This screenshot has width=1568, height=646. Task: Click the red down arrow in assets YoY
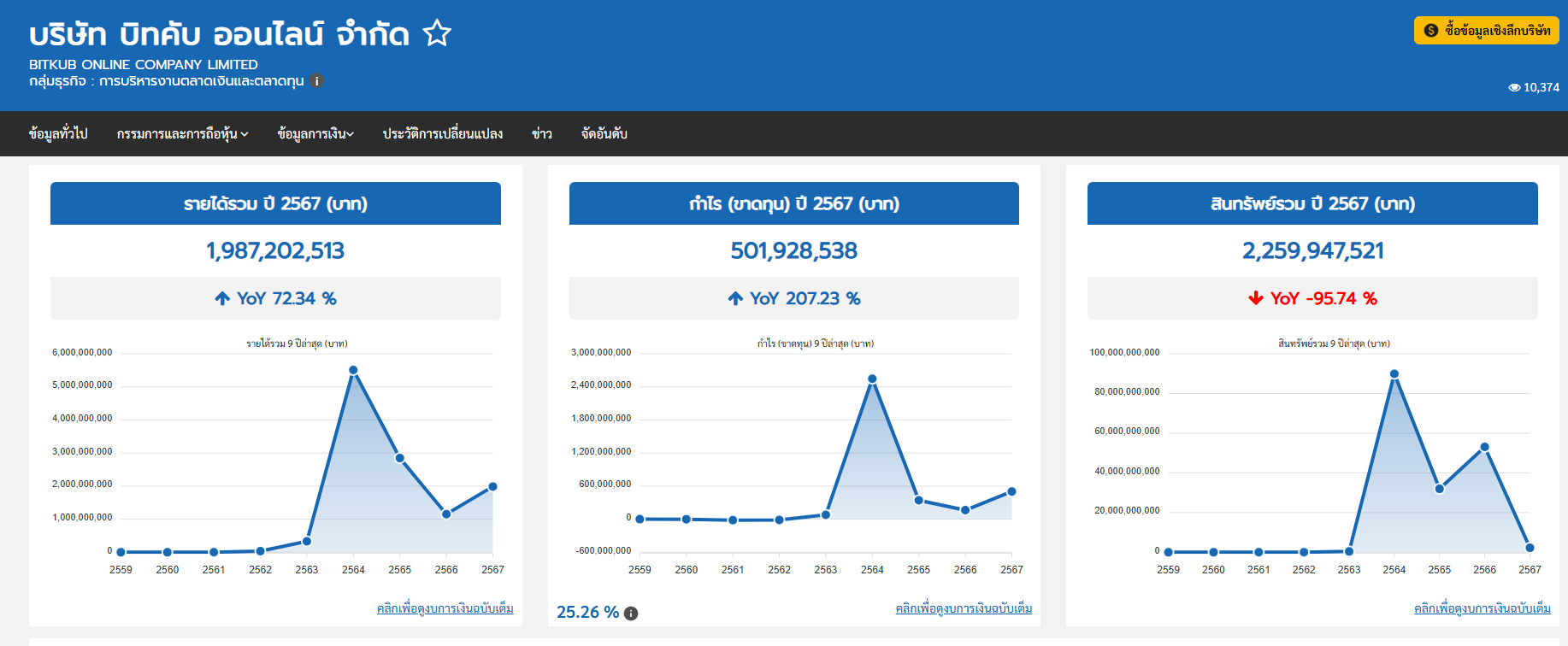click(x=1255, y=298)
